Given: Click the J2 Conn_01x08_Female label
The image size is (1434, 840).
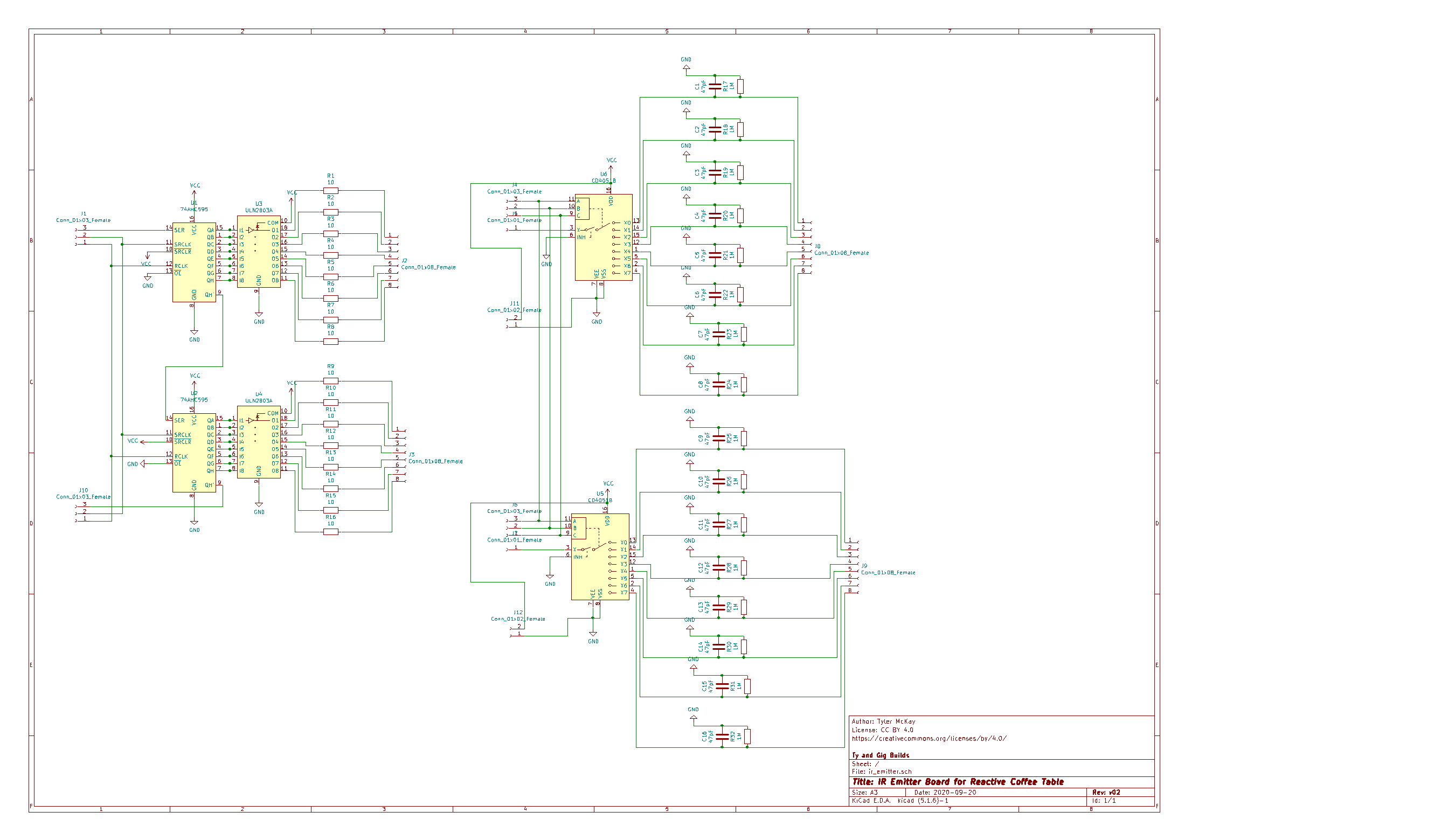Looking at the screenshot, I should tap(428, 267).
